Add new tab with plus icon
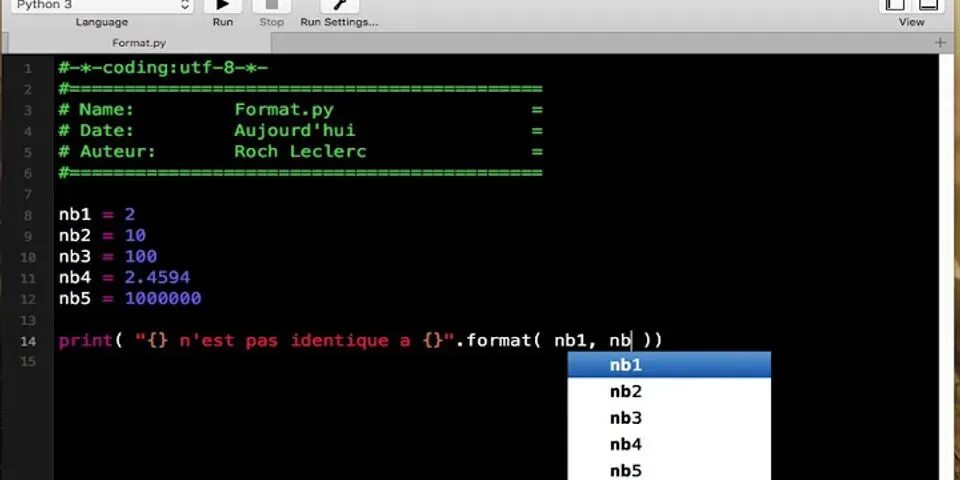Image resolution: width=960 pixels, height=480 pixels. tap(941, 43)
